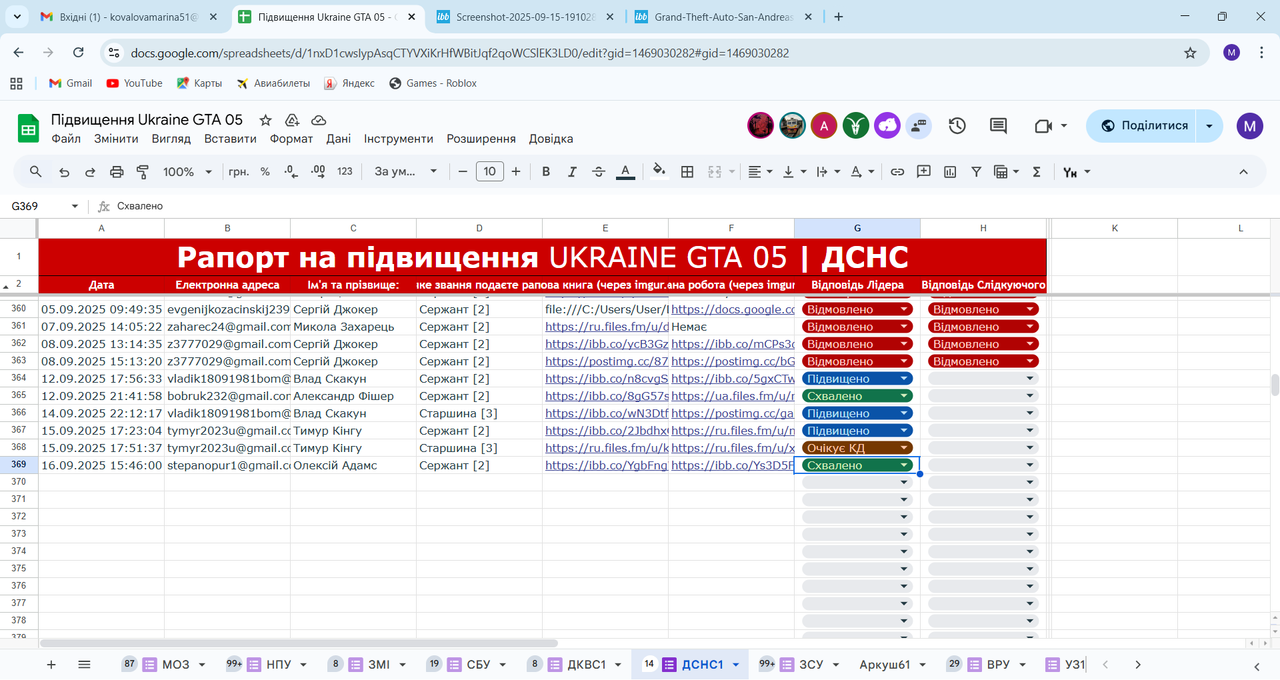Insert a chart
Screen dimensions: 1280x680
(950, 172)
